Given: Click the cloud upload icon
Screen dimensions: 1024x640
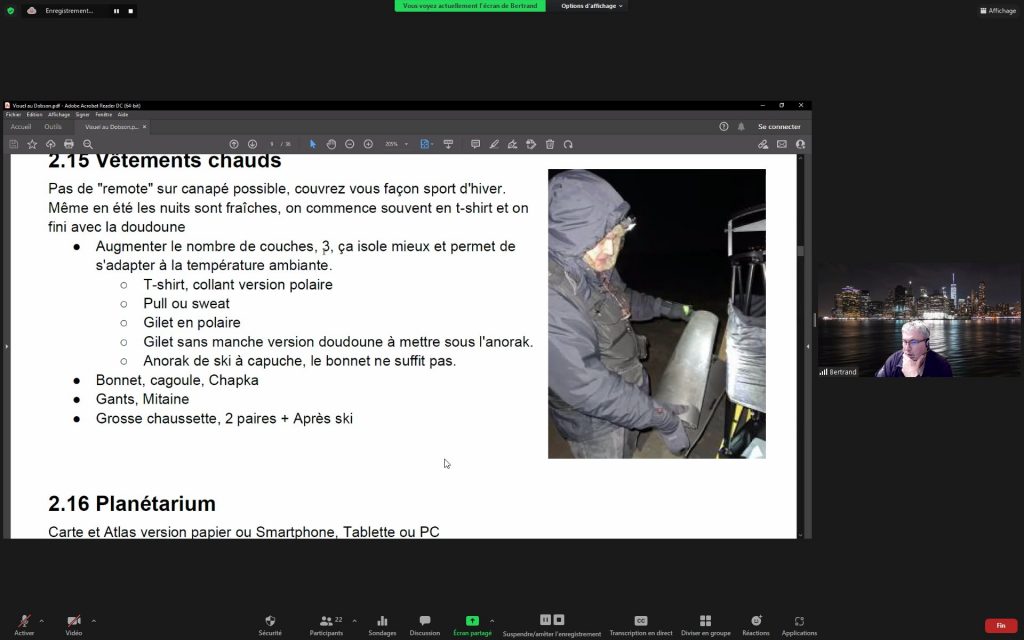Looking at the screenshot, I should point(50,144).
